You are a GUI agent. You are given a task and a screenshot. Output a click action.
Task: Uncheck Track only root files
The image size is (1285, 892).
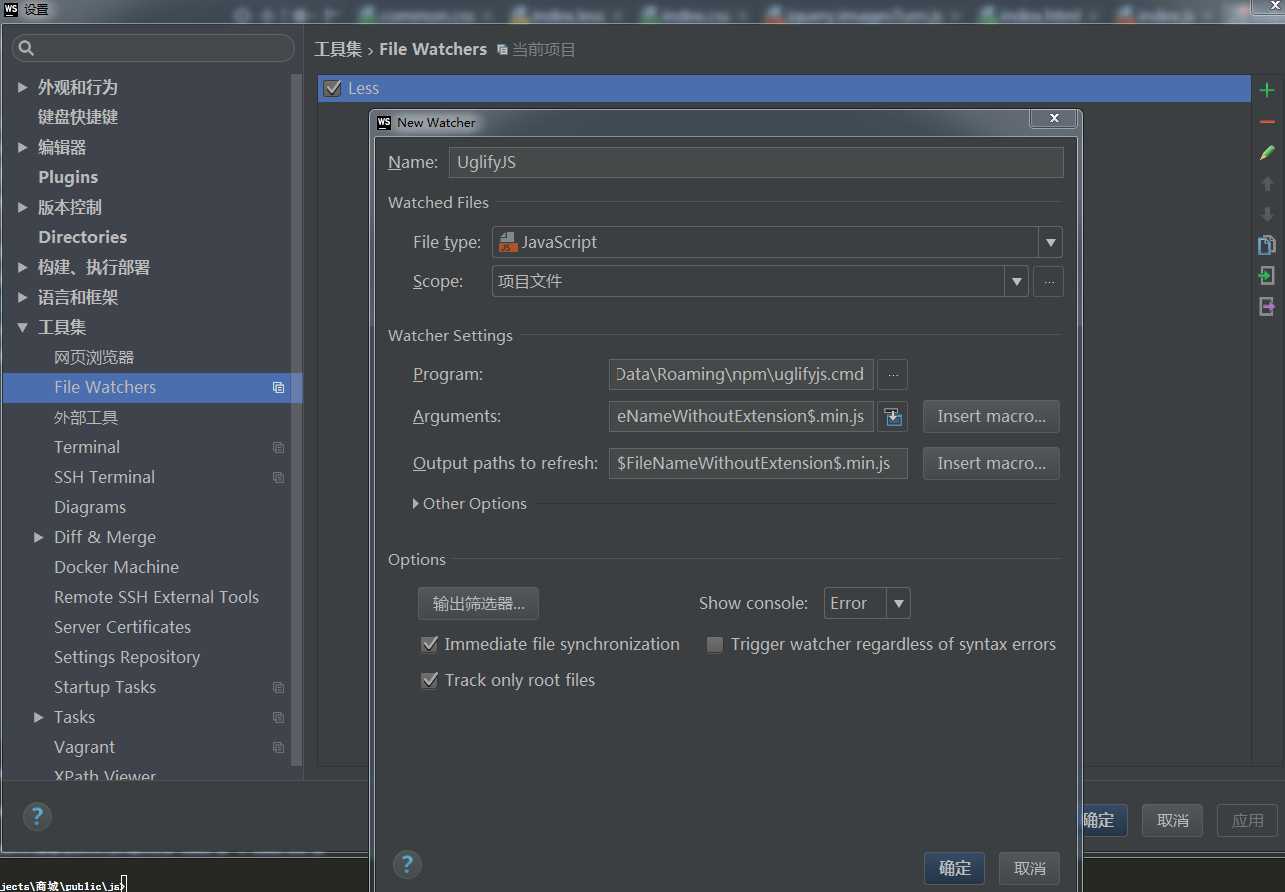tap(430, 681)
